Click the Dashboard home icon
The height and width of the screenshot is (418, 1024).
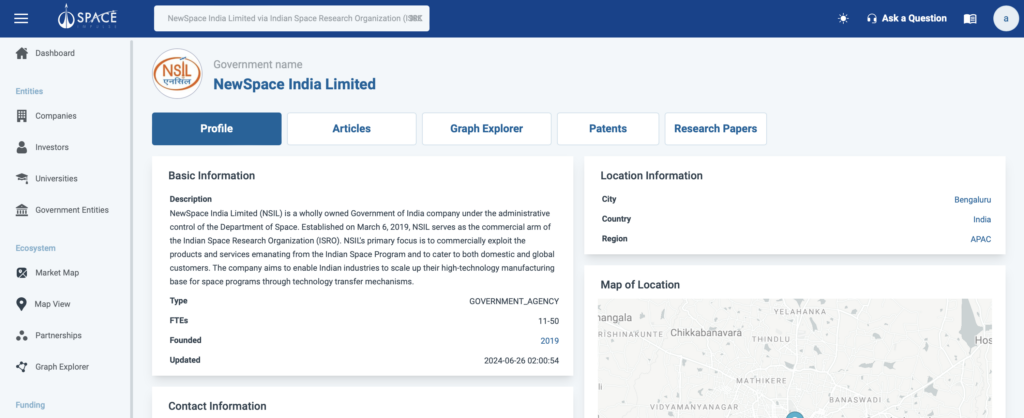(22, 53)
